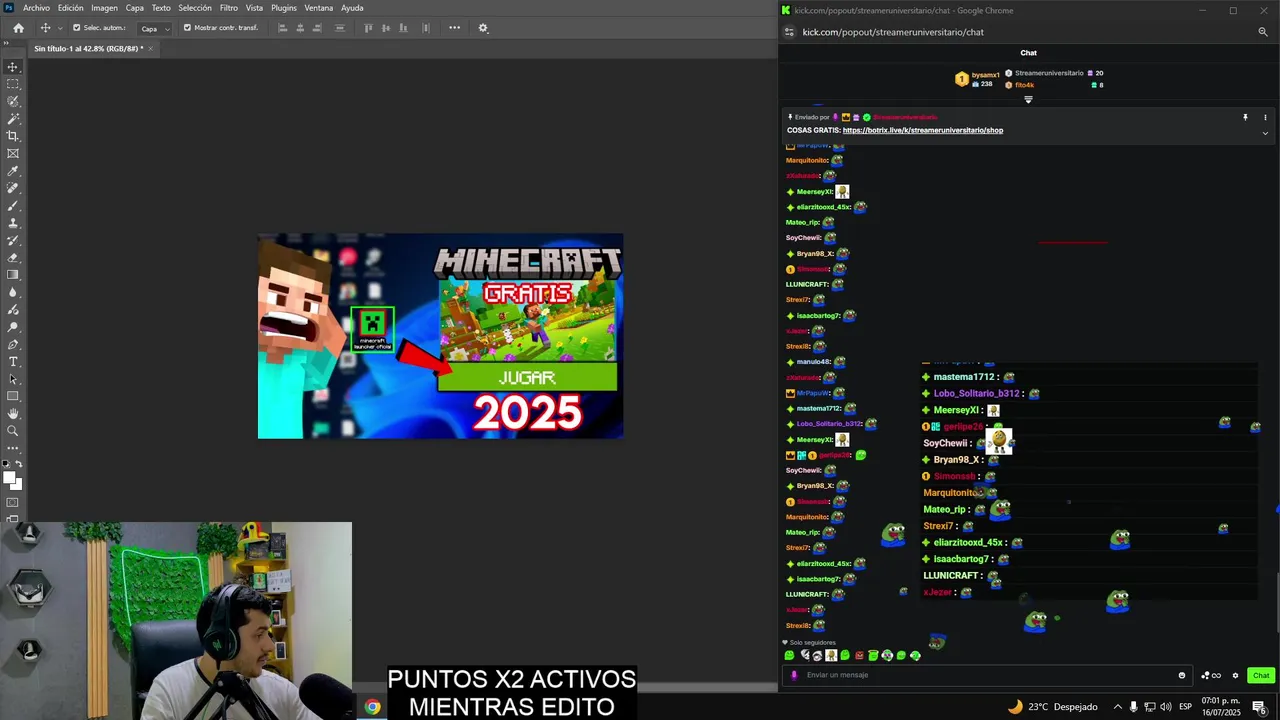The image size is (1280, 720).
Task: Unpin the pinned chat message
Action: pos(1245,117)
